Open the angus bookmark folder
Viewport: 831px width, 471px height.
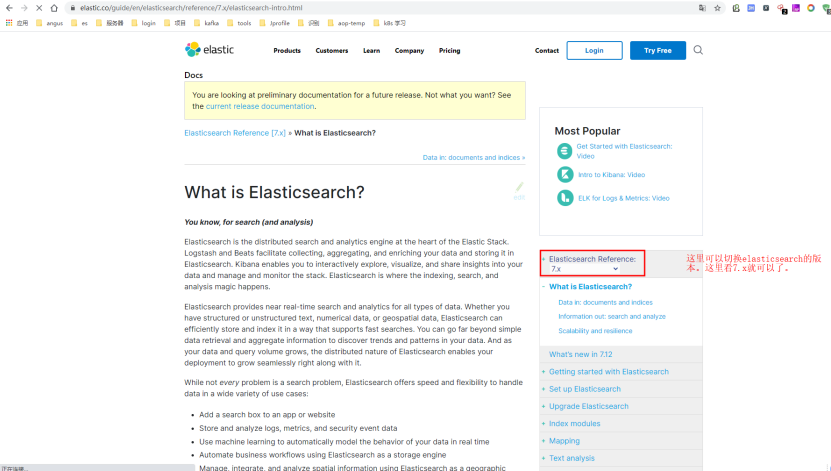coord(49,23)
